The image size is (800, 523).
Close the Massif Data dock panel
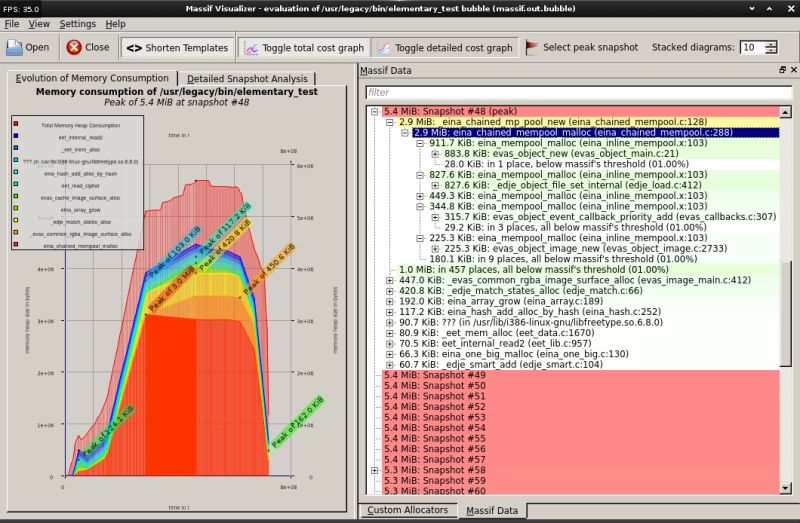pyautogui.click(x=794, y=70)
